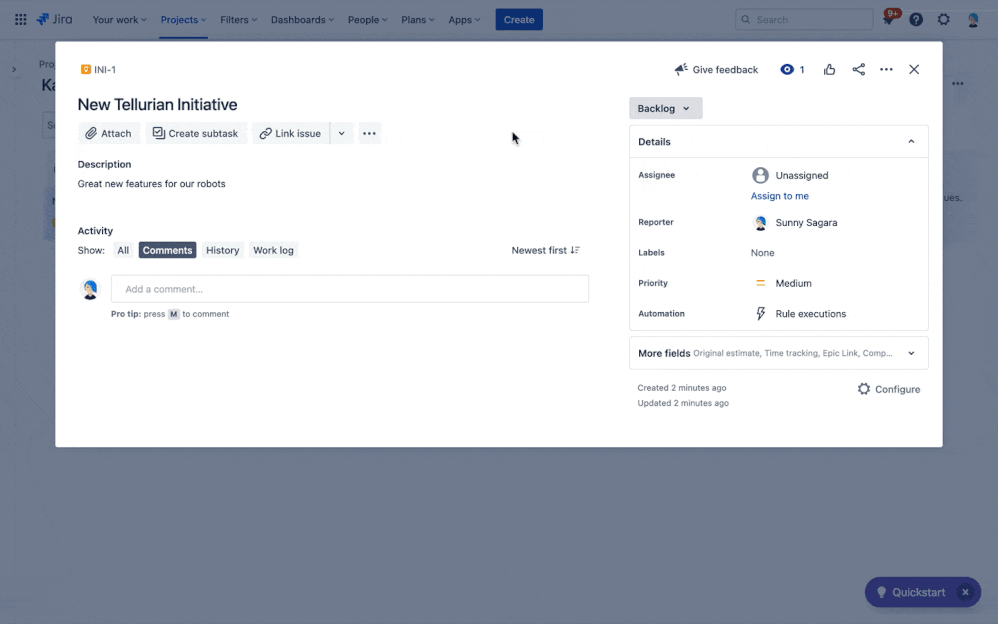The height and width of the screenshot is (624, 998).
Task: Open the Help question mark icon
Action: (916, 20)
